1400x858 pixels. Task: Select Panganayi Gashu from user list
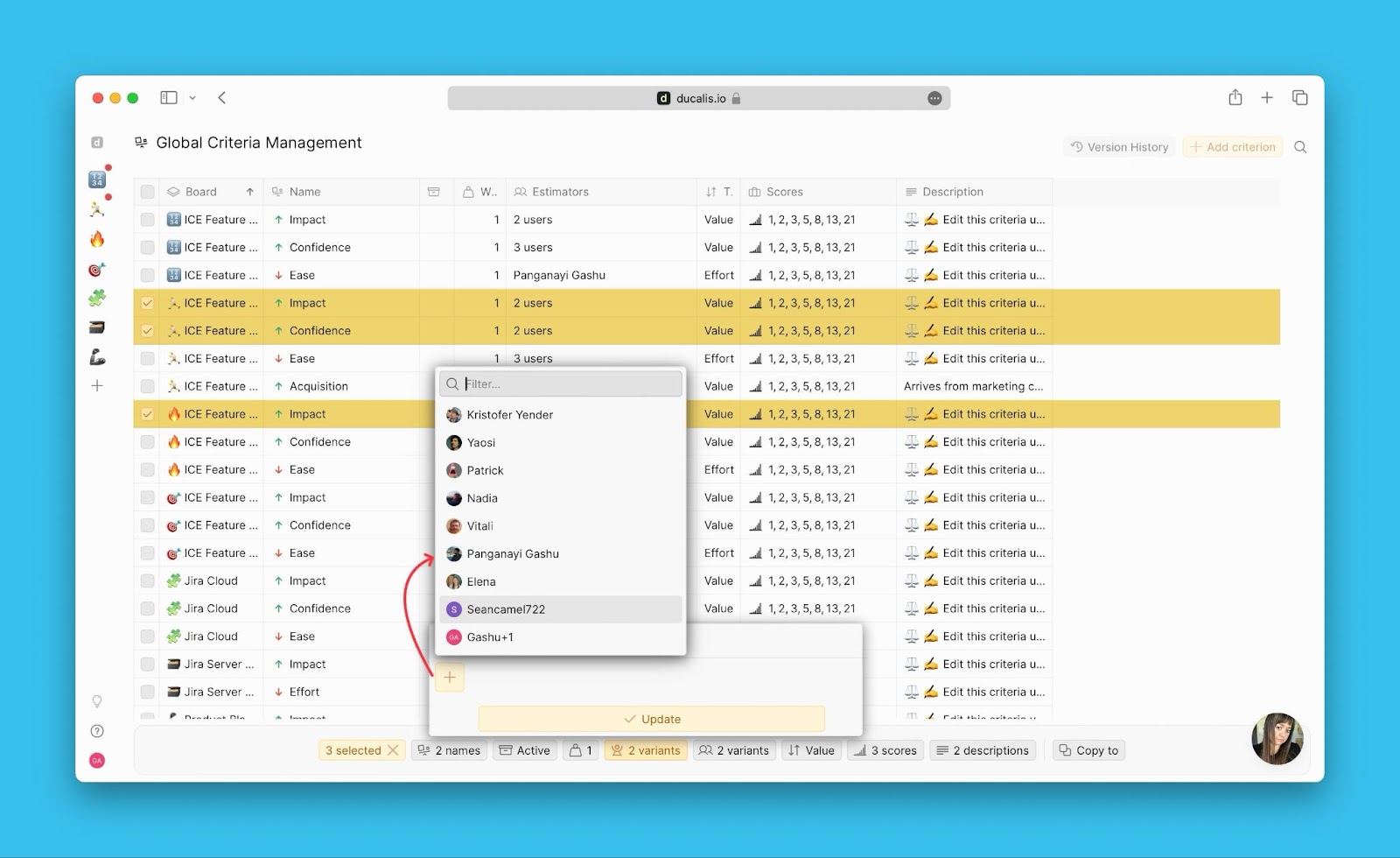pyautogui.click(x=513, y=553)
